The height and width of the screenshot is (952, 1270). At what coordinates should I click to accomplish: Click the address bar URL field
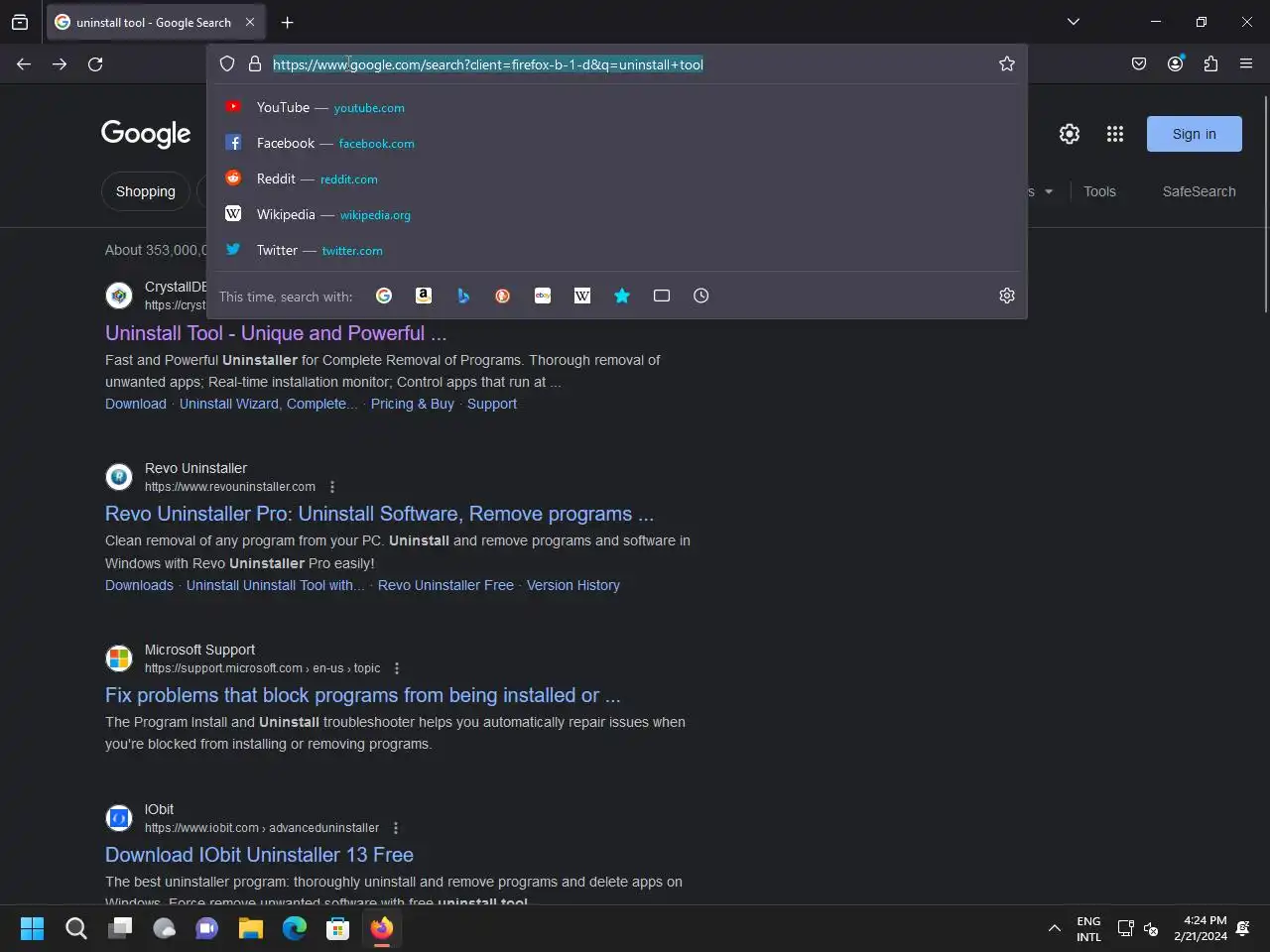click(x=630, y=64)
